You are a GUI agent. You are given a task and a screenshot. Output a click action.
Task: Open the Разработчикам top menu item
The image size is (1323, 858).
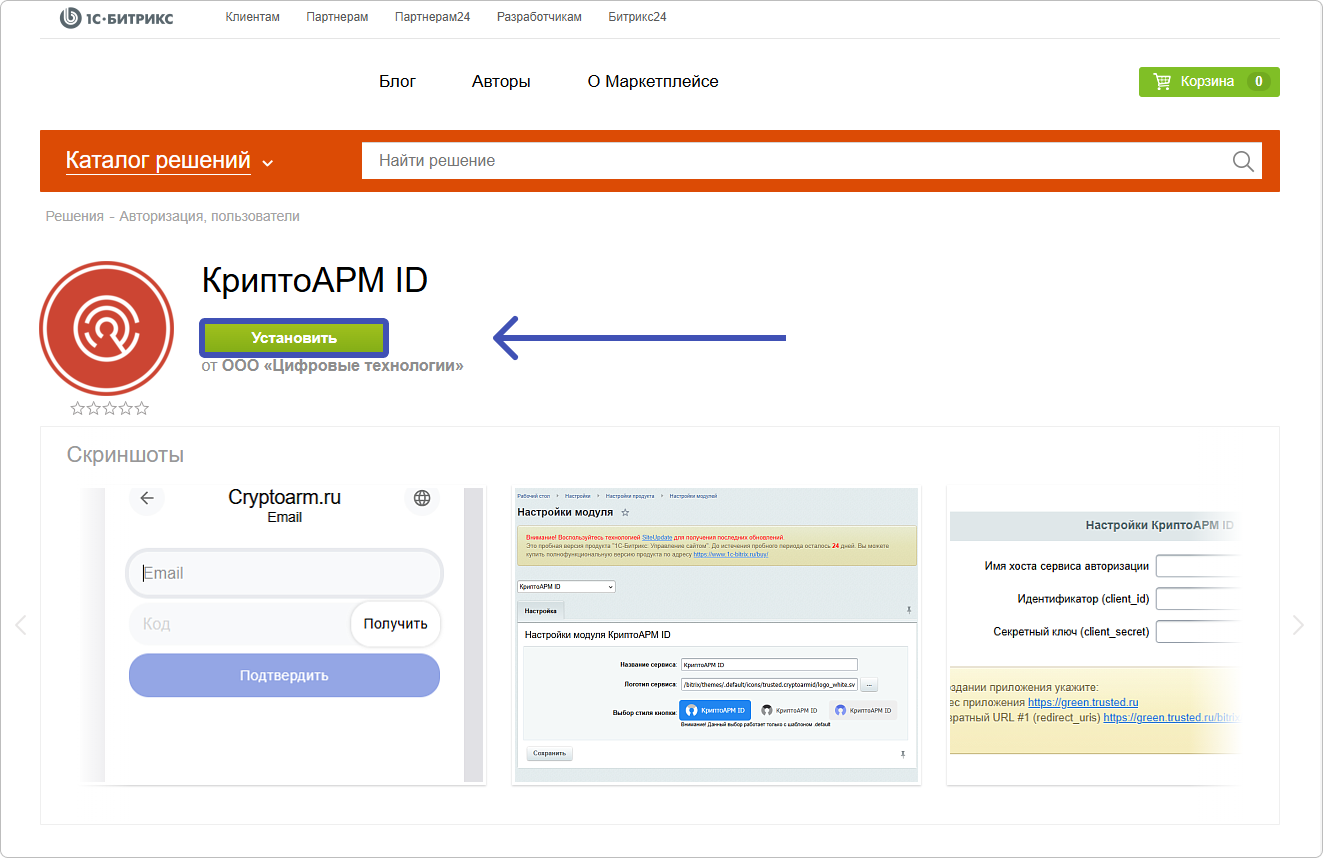click(539, 17)
